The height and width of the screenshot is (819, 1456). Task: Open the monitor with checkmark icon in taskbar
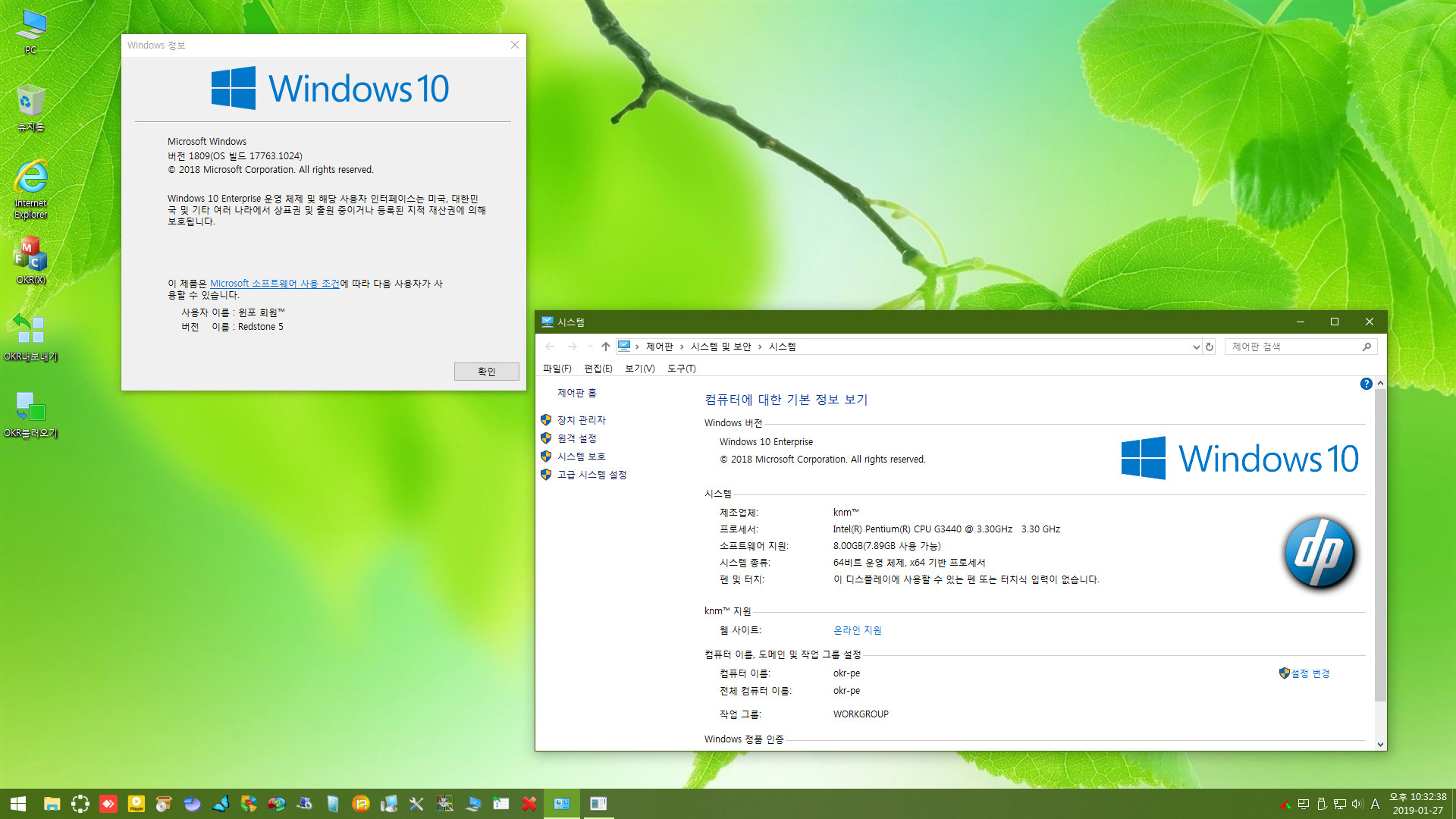click(x=473, y=804)
